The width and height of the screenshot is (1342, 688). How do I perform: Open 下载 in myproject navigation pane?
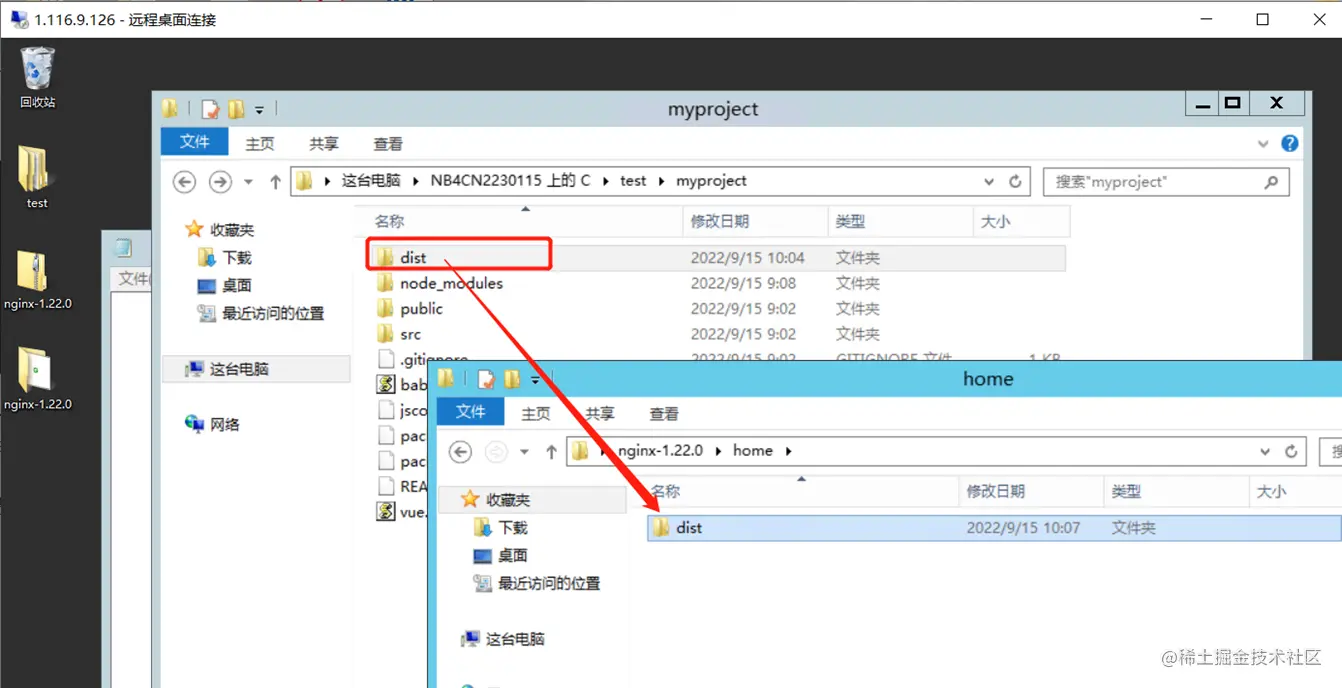coord(225,258)
